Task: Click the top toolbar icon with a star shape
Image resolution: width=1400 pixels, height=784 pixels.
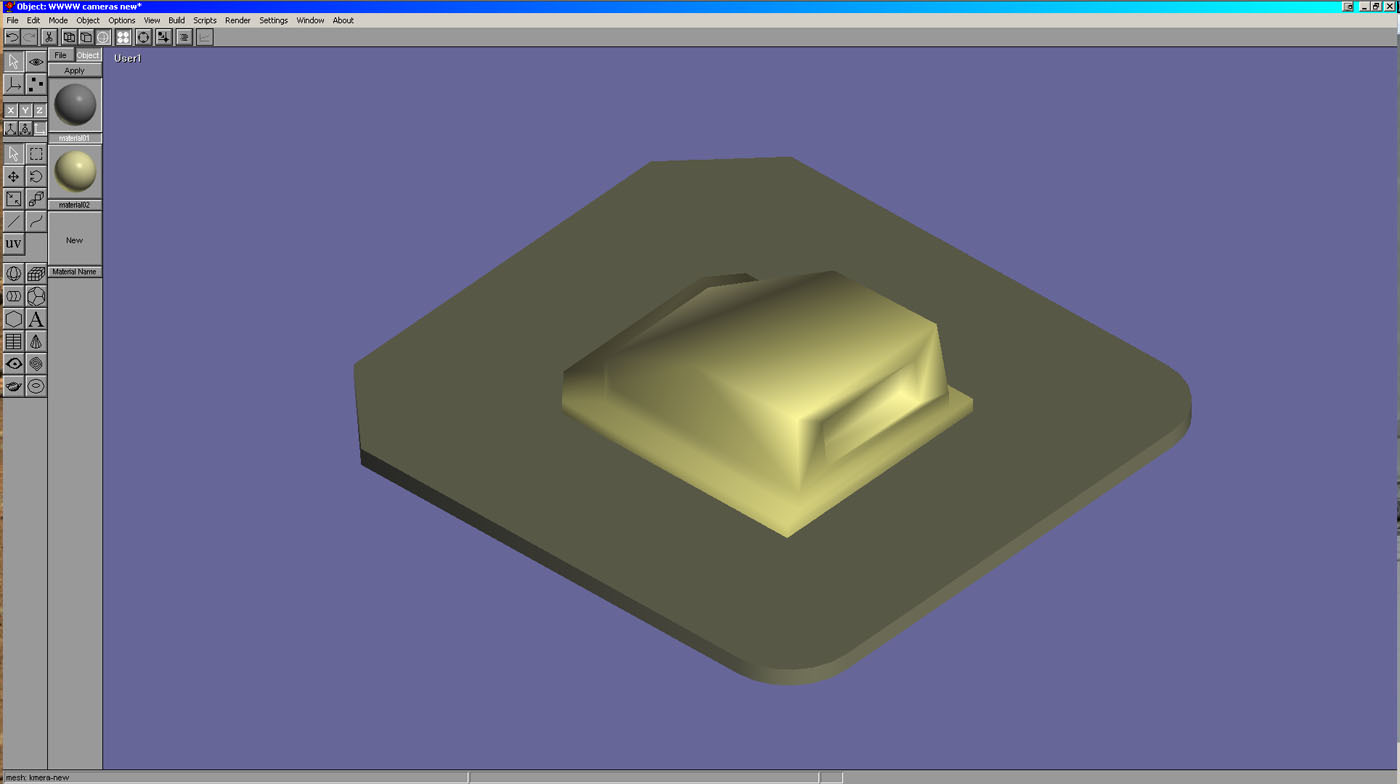Action: click(164, 37)
